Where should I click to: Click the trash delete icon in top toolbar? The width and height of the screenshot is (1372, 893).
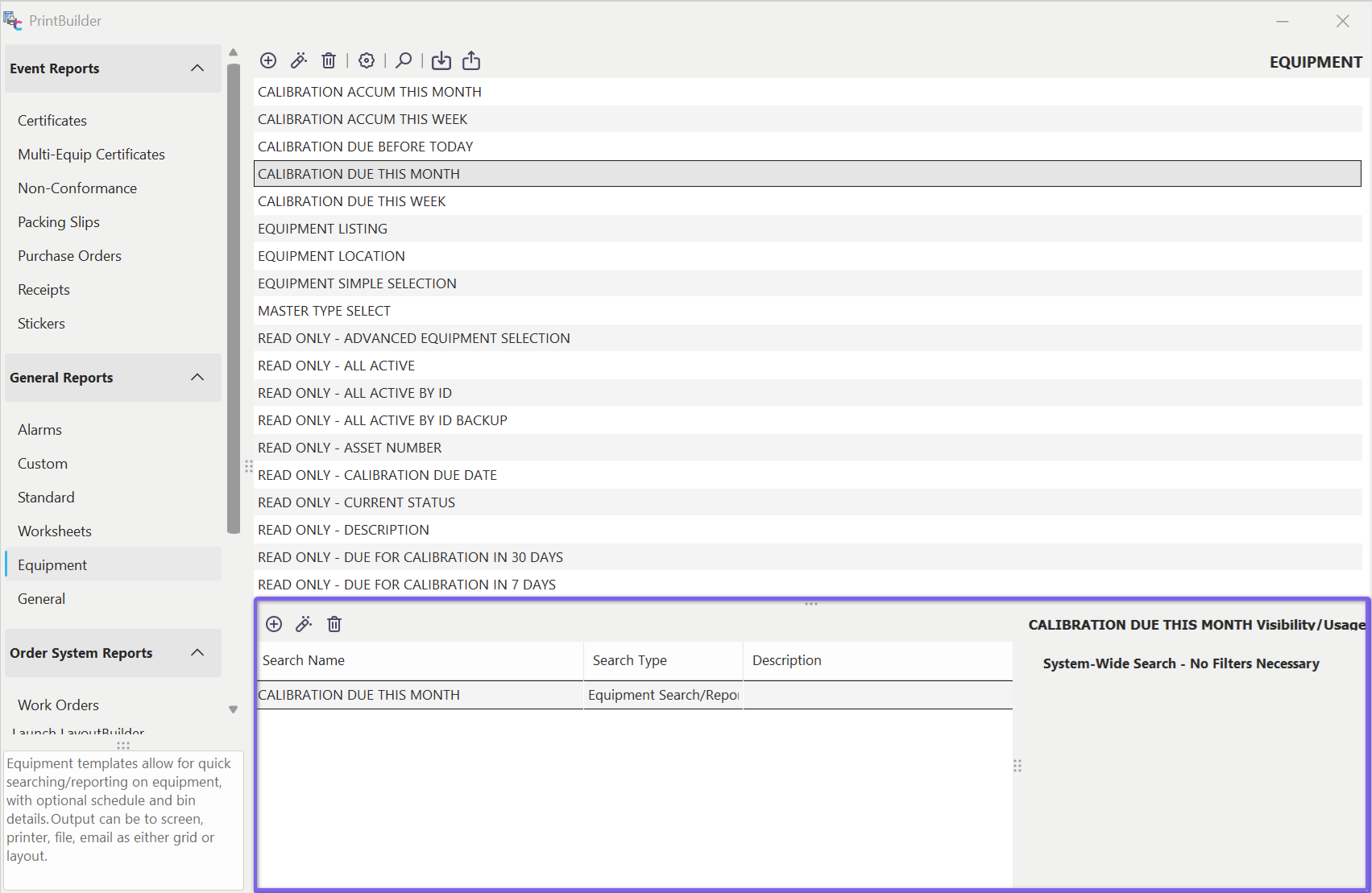[329, 60]
